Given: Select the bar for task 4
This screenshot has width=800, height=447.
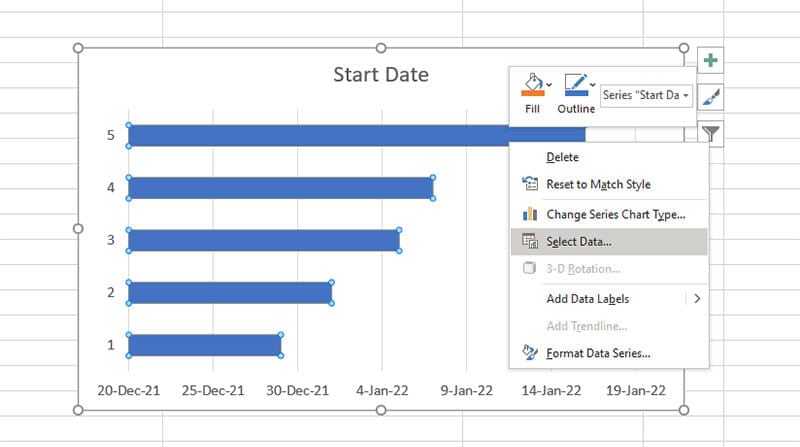Looking at the screenshot, I should (281, 188).
